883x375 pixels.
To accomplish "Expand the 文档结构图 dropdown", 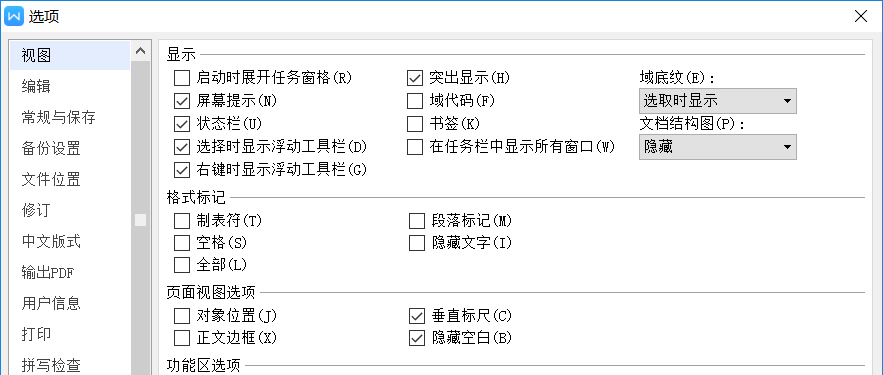I will point(718,147).
